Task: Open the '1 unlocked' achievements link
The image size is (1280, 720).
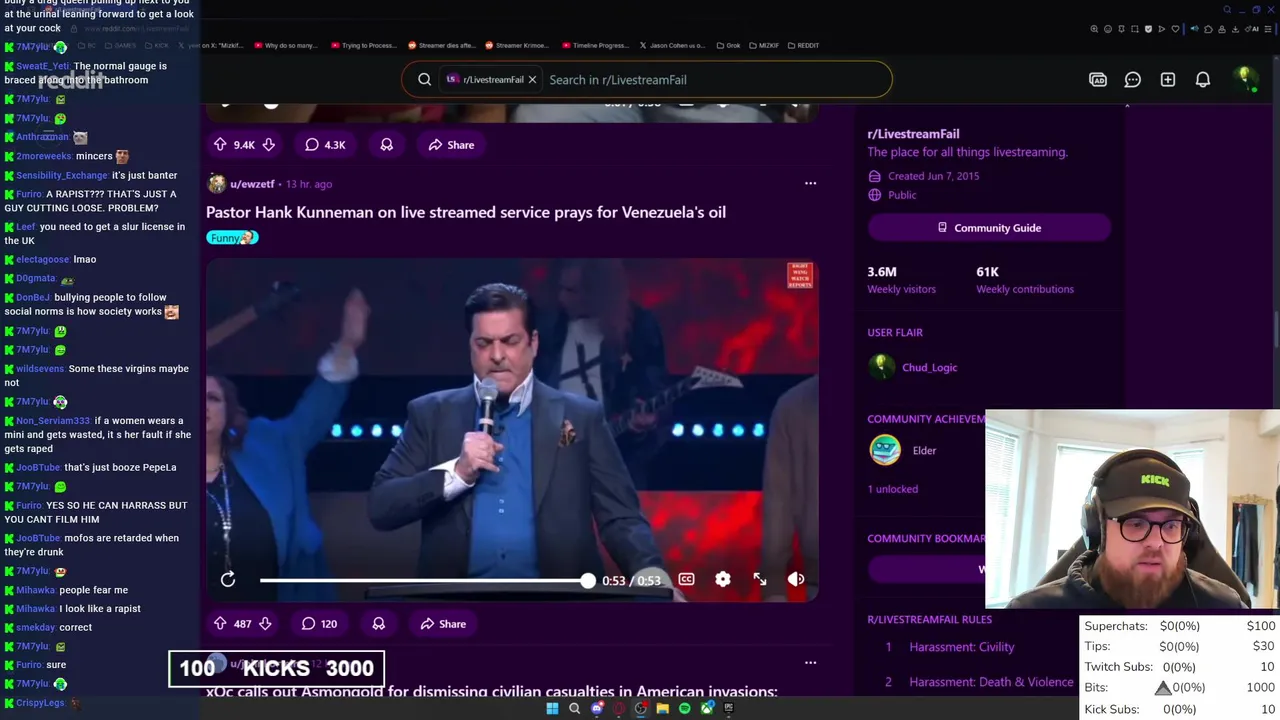Action: [892, 489]
